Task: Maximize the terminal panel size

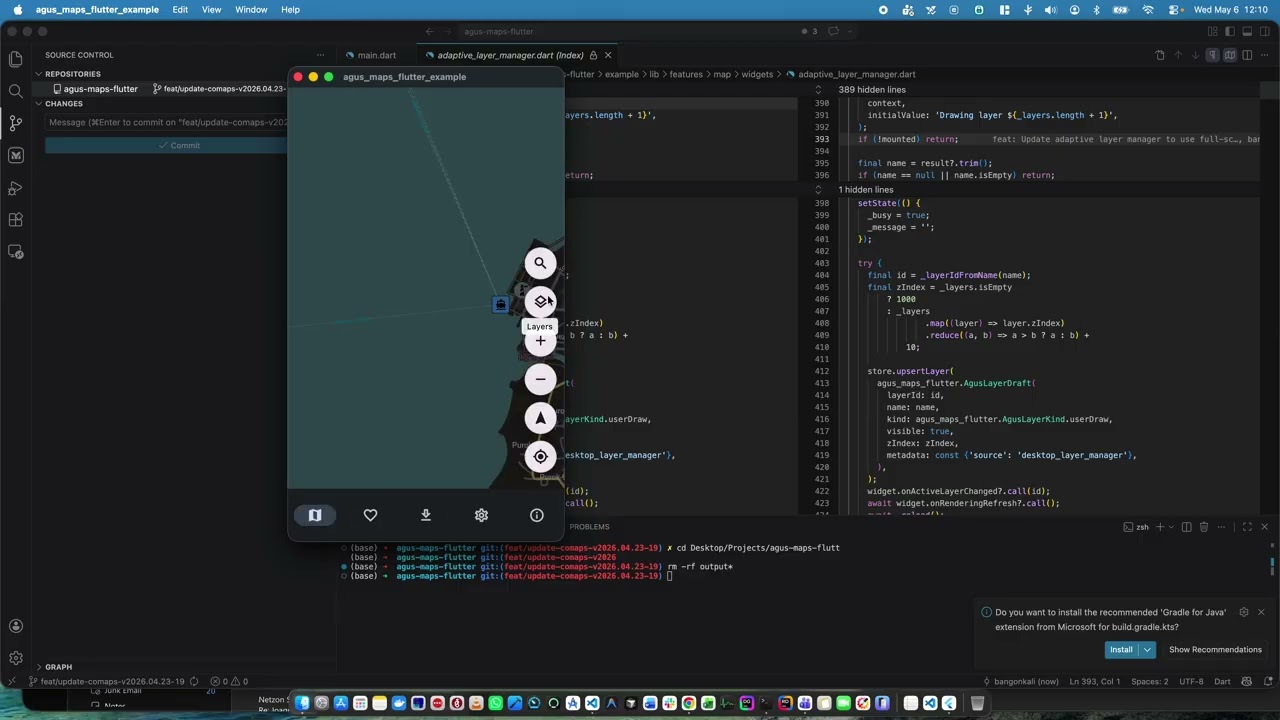Action: (1246, 527)
